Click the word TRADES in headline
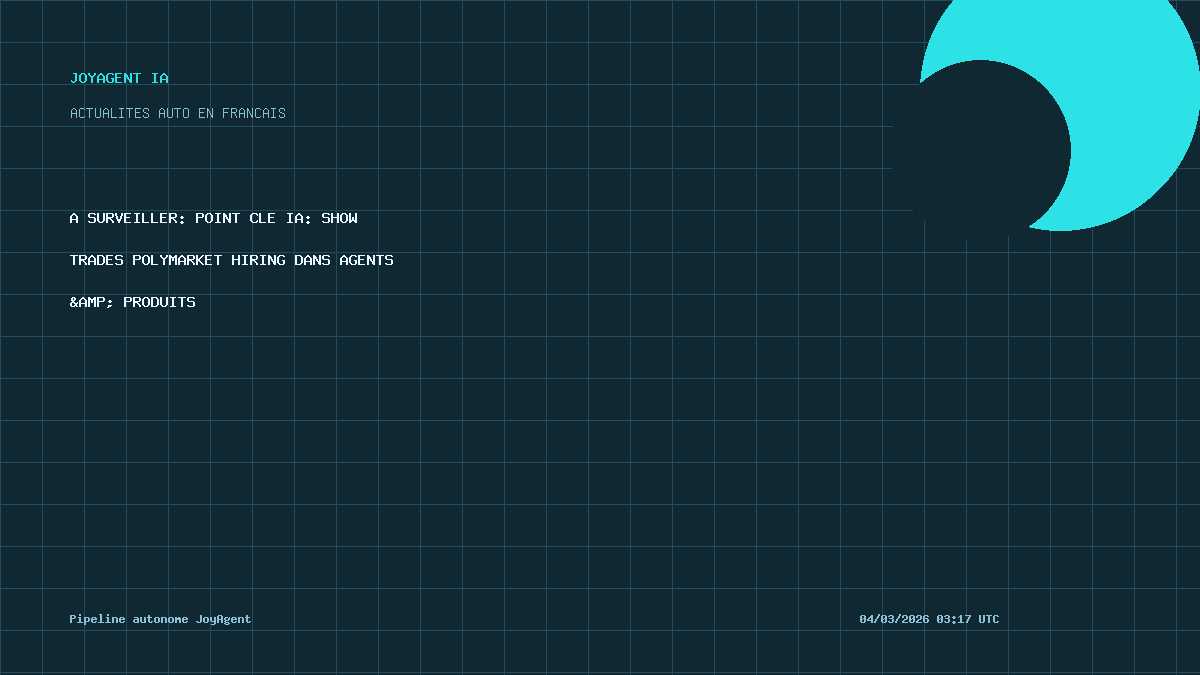The height and width of the screenshot is (675, 1200). (x=97, y=260)
